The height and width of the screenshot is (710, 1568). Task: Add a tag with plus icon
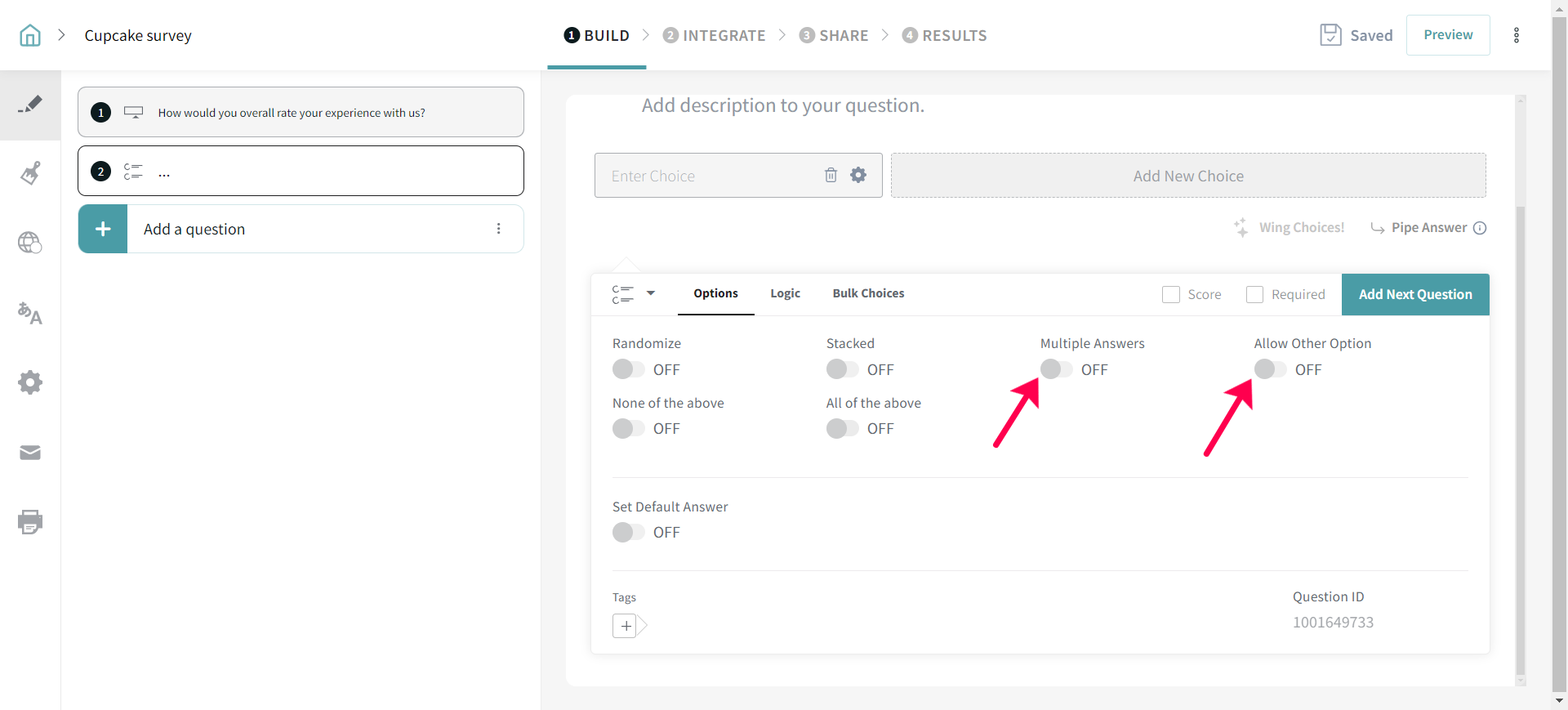625,626
